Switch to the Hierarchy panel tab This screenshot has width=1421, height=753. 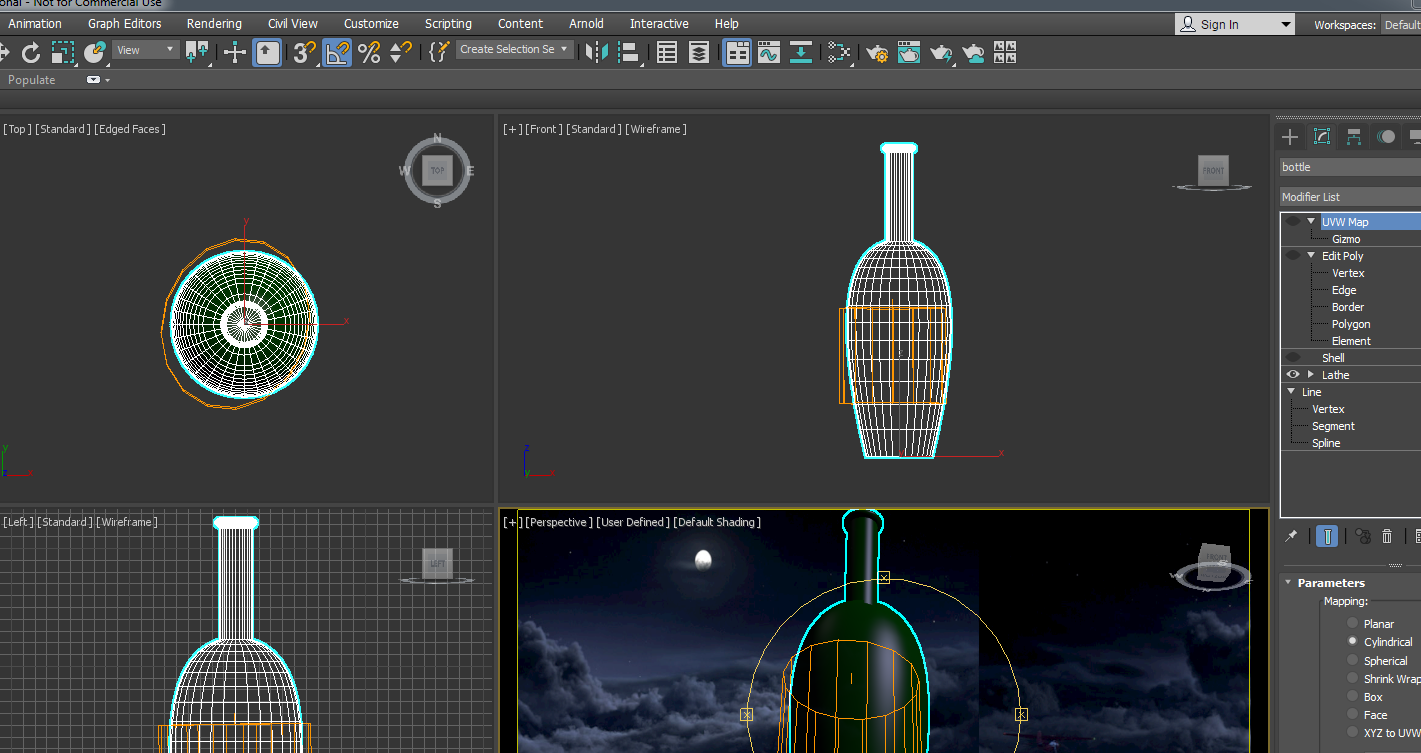1353,137
